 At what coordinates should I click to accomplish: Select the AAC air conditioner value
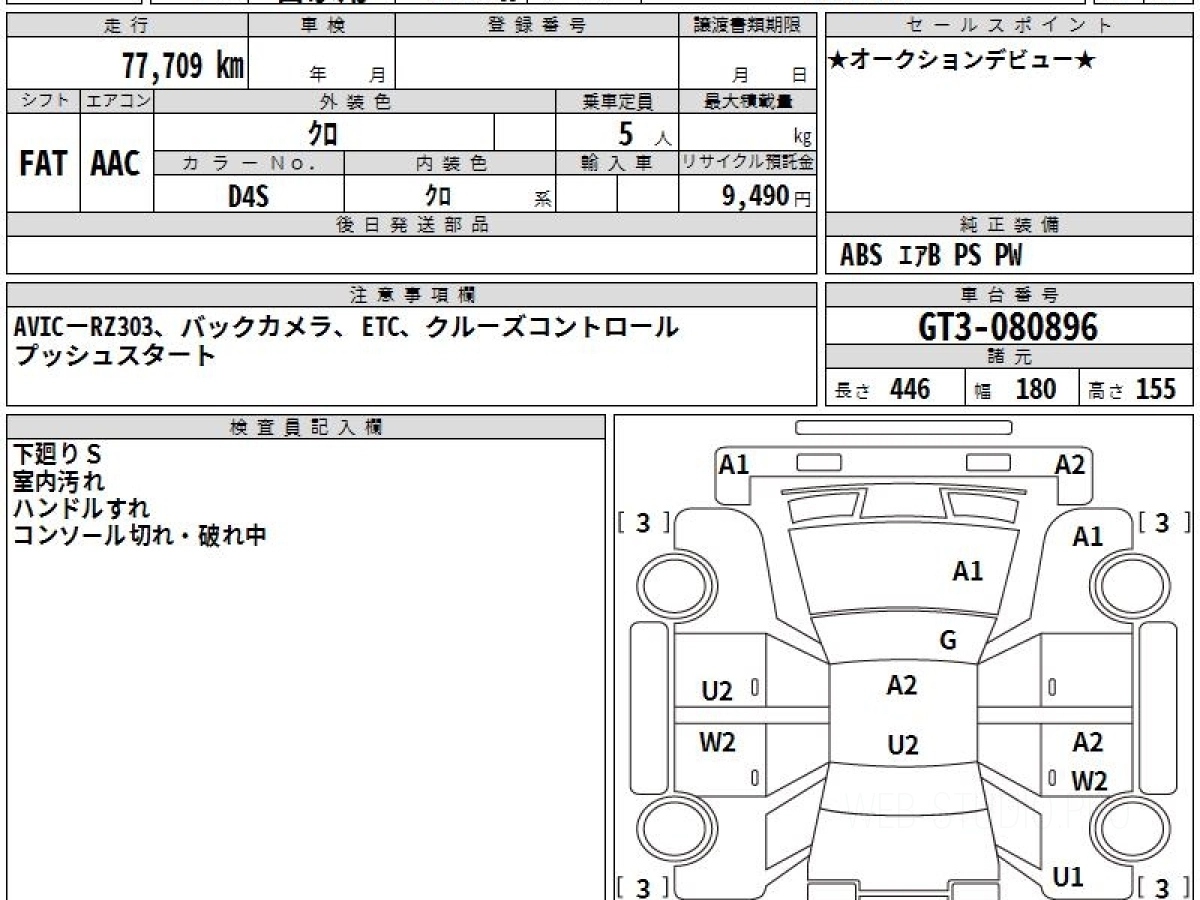click(x=116, y=164)
